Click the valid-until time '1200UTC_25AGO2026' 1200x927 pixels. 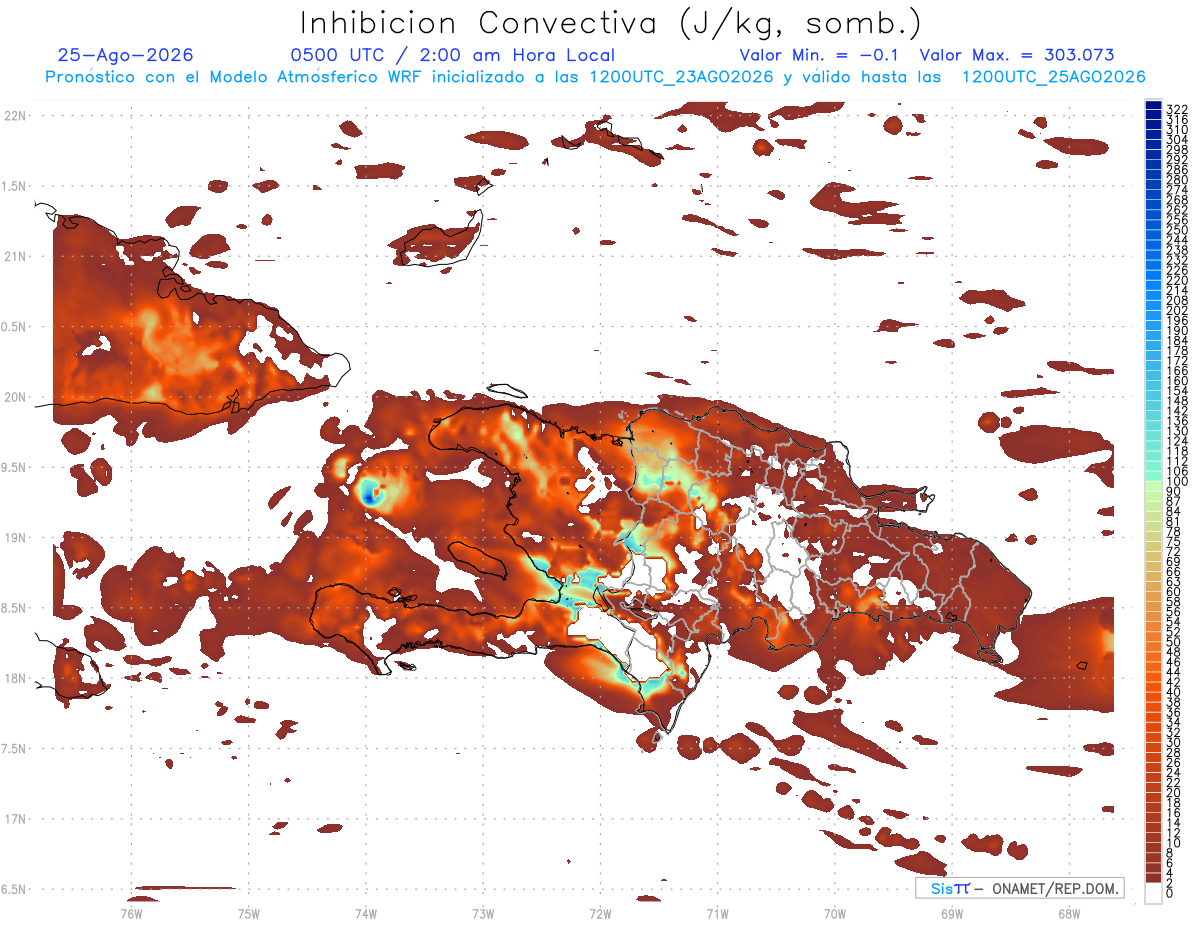pos(1053,77)
